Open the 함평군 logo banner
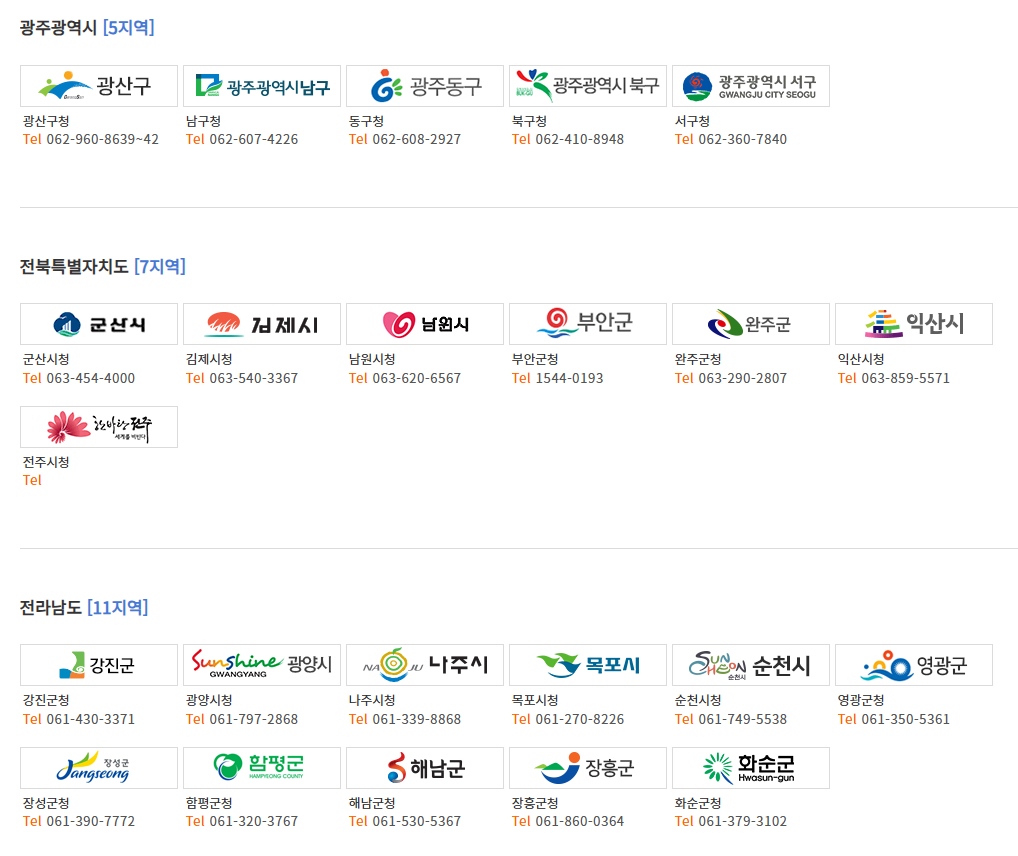Viewport: 1018px width, 856px height. pos(262,768)
